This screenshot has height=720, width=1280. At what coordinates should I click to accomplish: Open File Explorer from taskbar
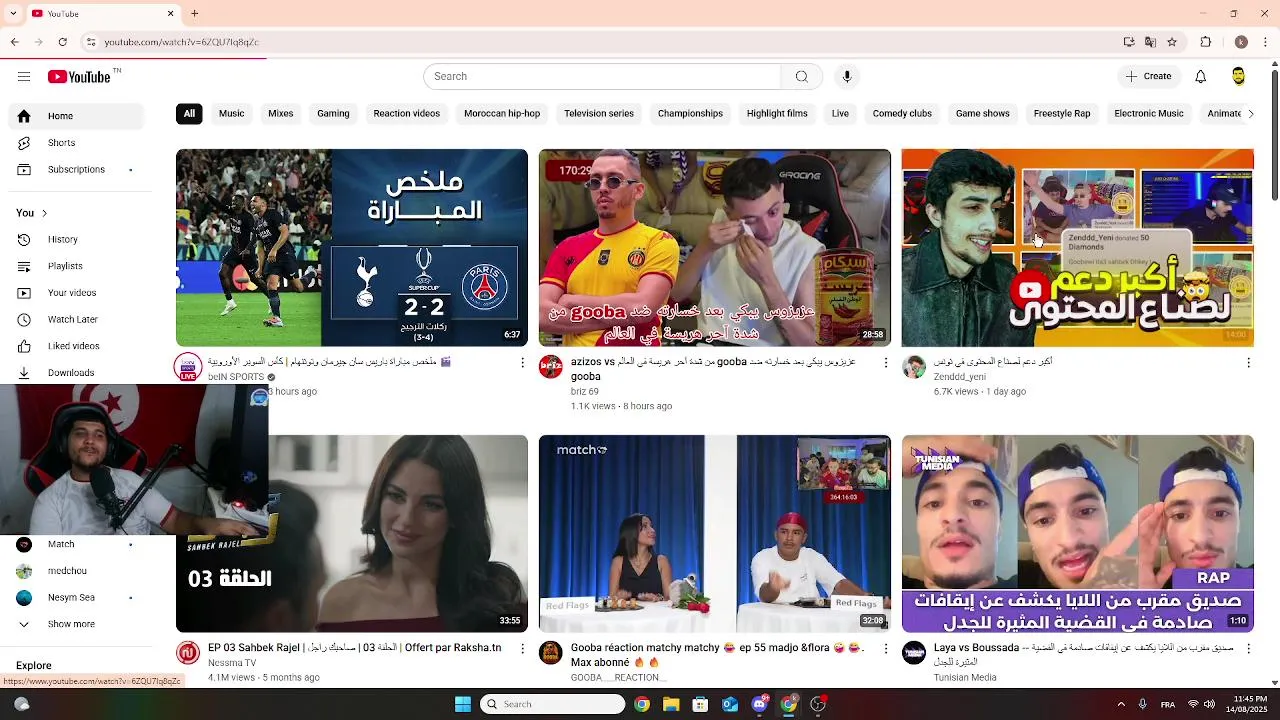click(671, 704)
